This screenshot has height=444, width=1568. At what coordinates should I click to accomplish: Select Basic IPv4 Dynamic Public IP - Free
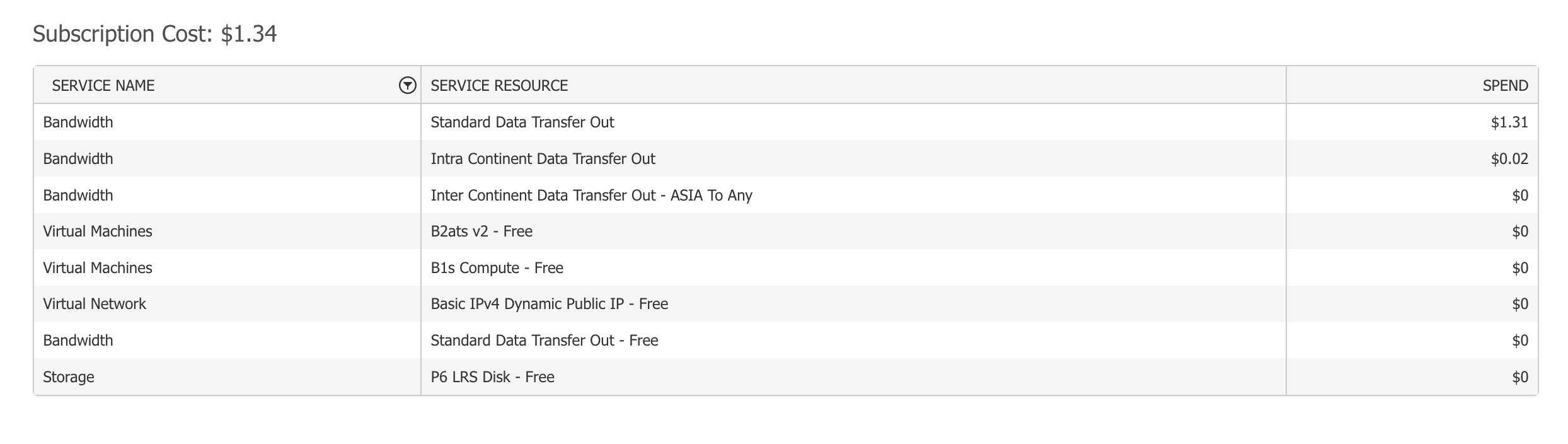click(549, 304)
